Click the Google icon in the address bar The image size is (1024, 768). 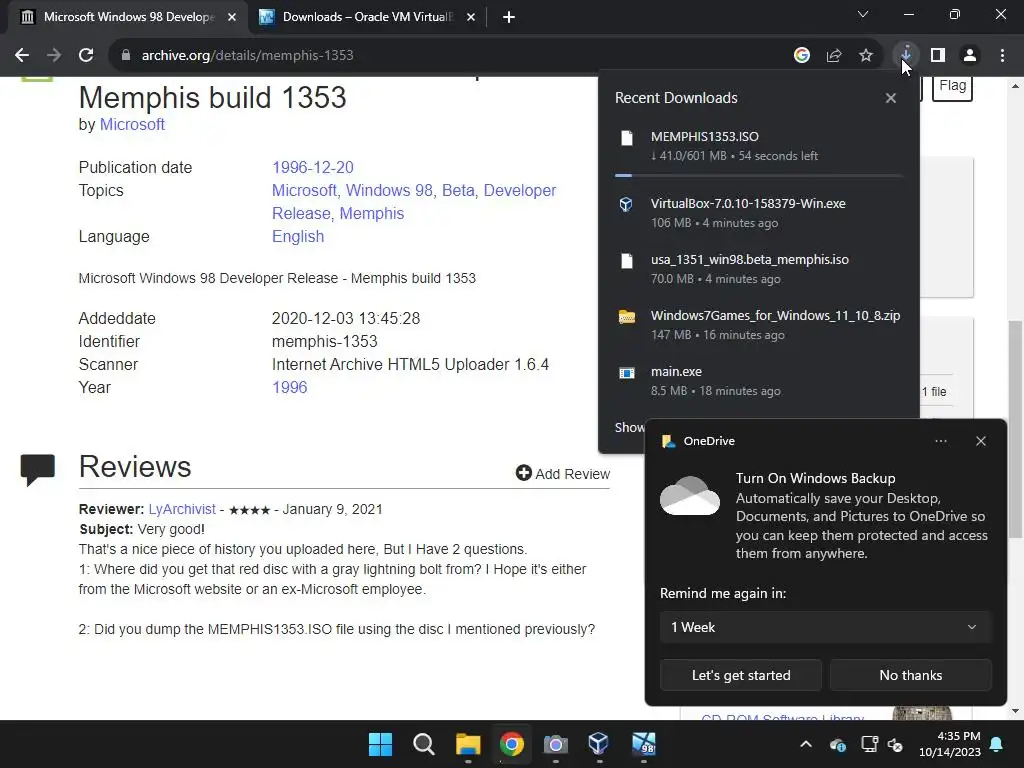802,56
